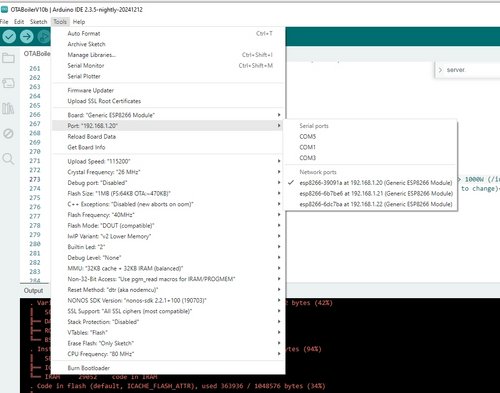Expand the Erase Flash Only Sketch submenu

point(168,343)
